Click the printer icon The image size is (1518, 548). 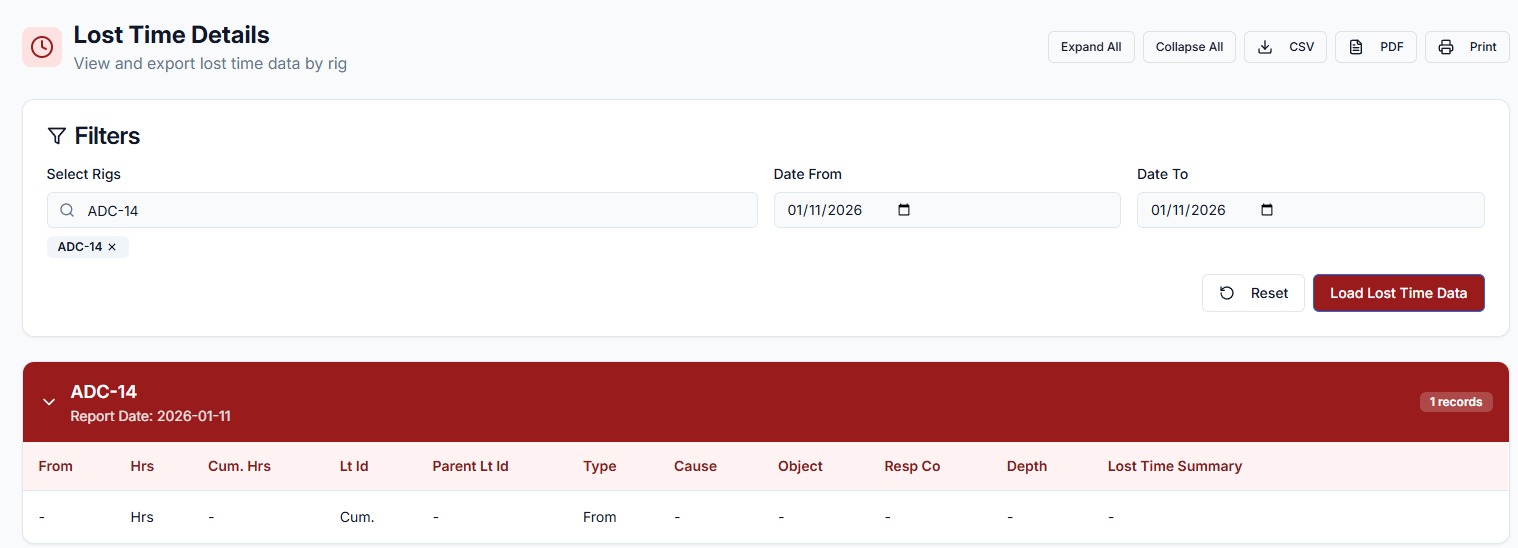pos(1446,47)
